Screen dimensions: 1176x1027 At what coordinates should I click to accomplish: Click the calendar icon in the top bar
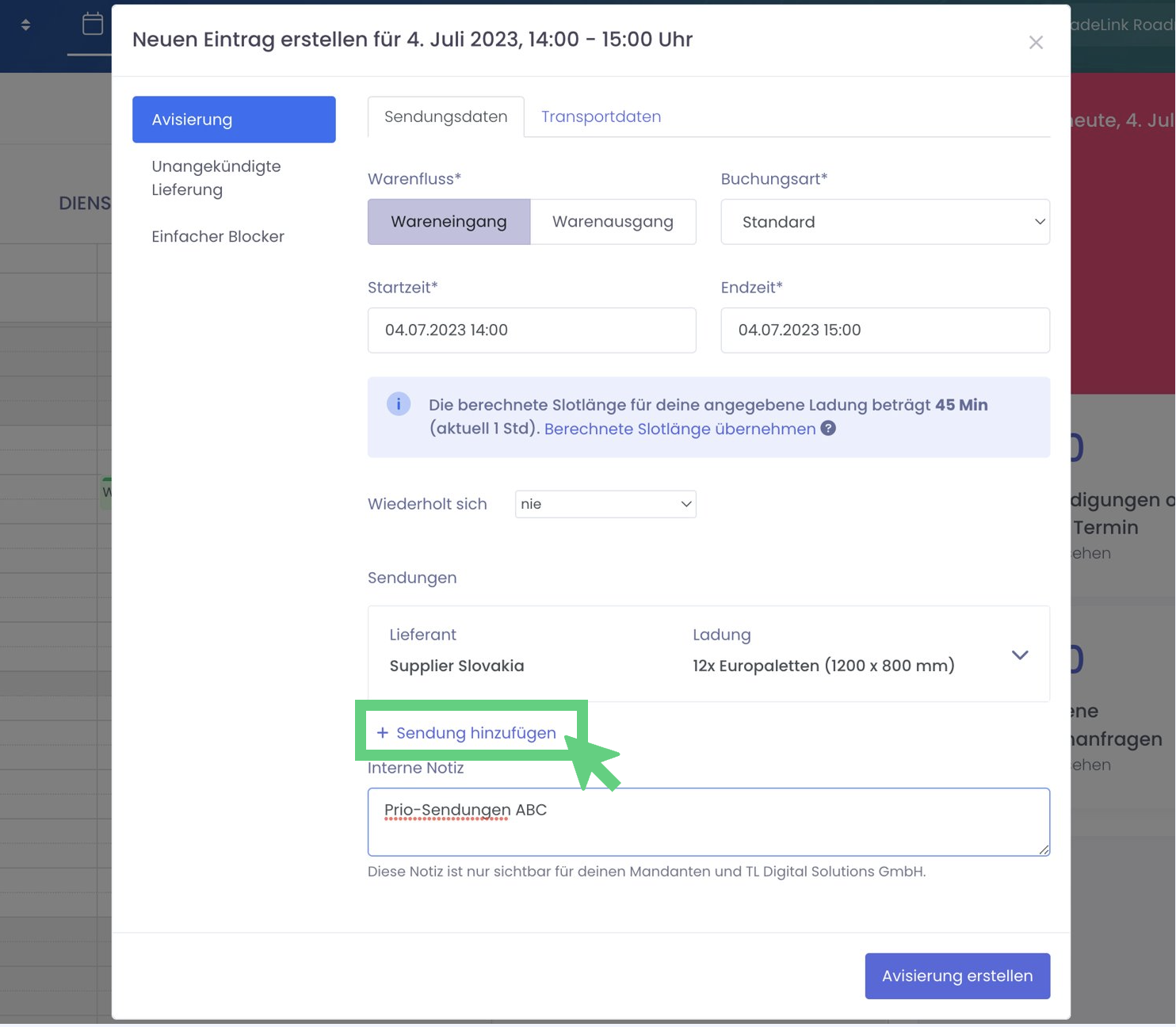point(93,25)
